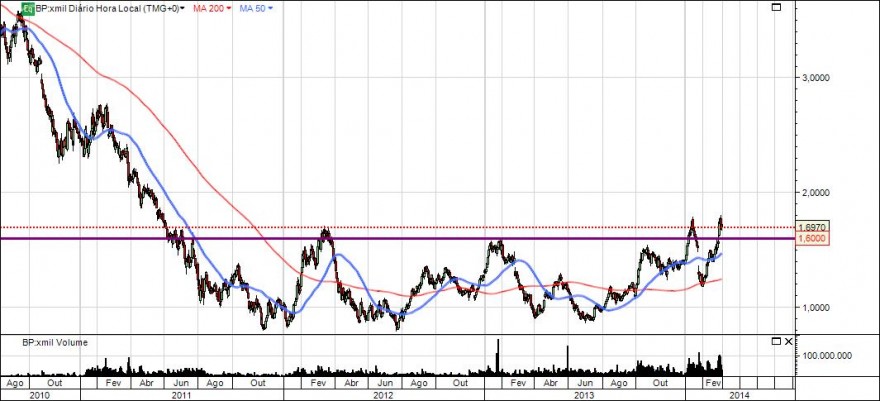Maximize the BP:xmil Volume panel
The height and width of the screenshot is (401, 880).
[776, 341]
